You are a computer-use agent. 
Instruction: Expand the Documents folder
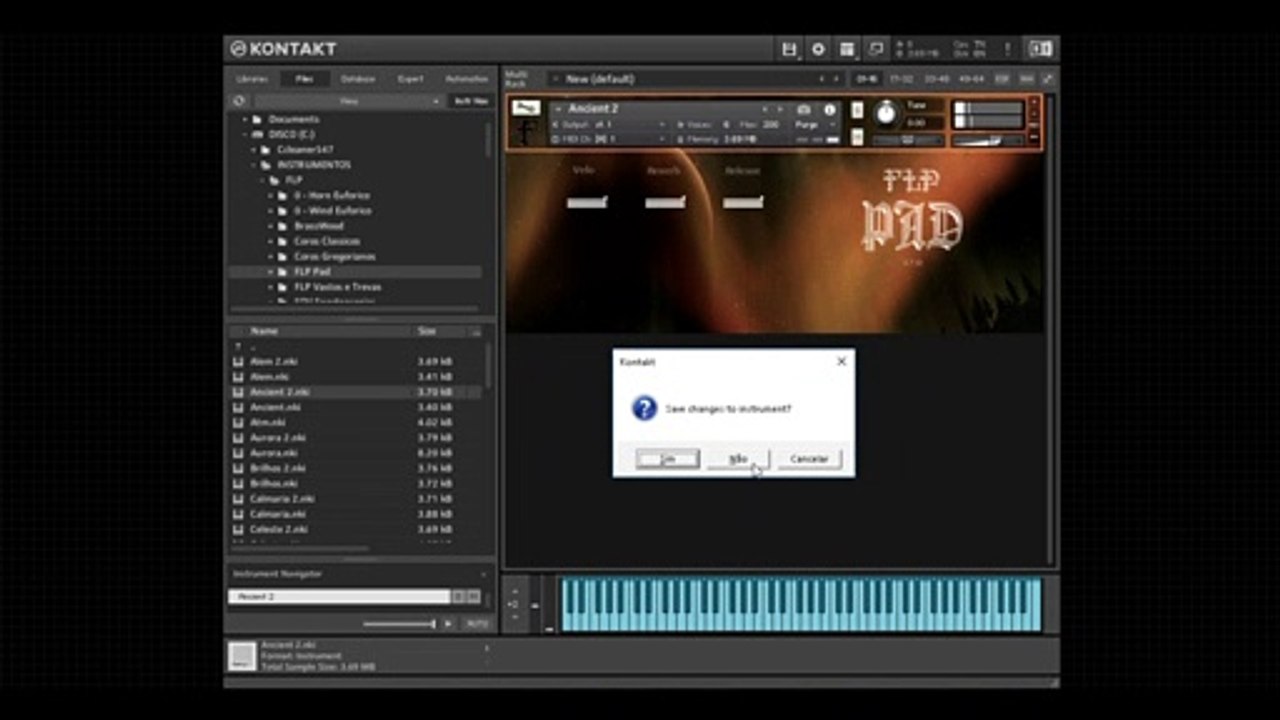pyautogui.click(x=245, y=119)
